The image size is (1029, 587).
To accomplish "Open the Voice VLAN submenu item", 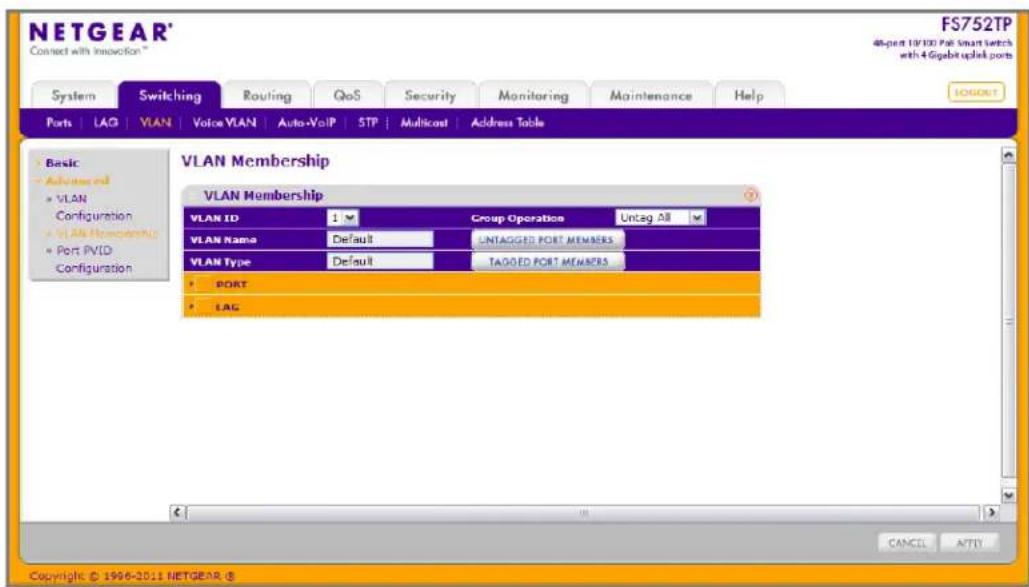I will click(224, 123).
